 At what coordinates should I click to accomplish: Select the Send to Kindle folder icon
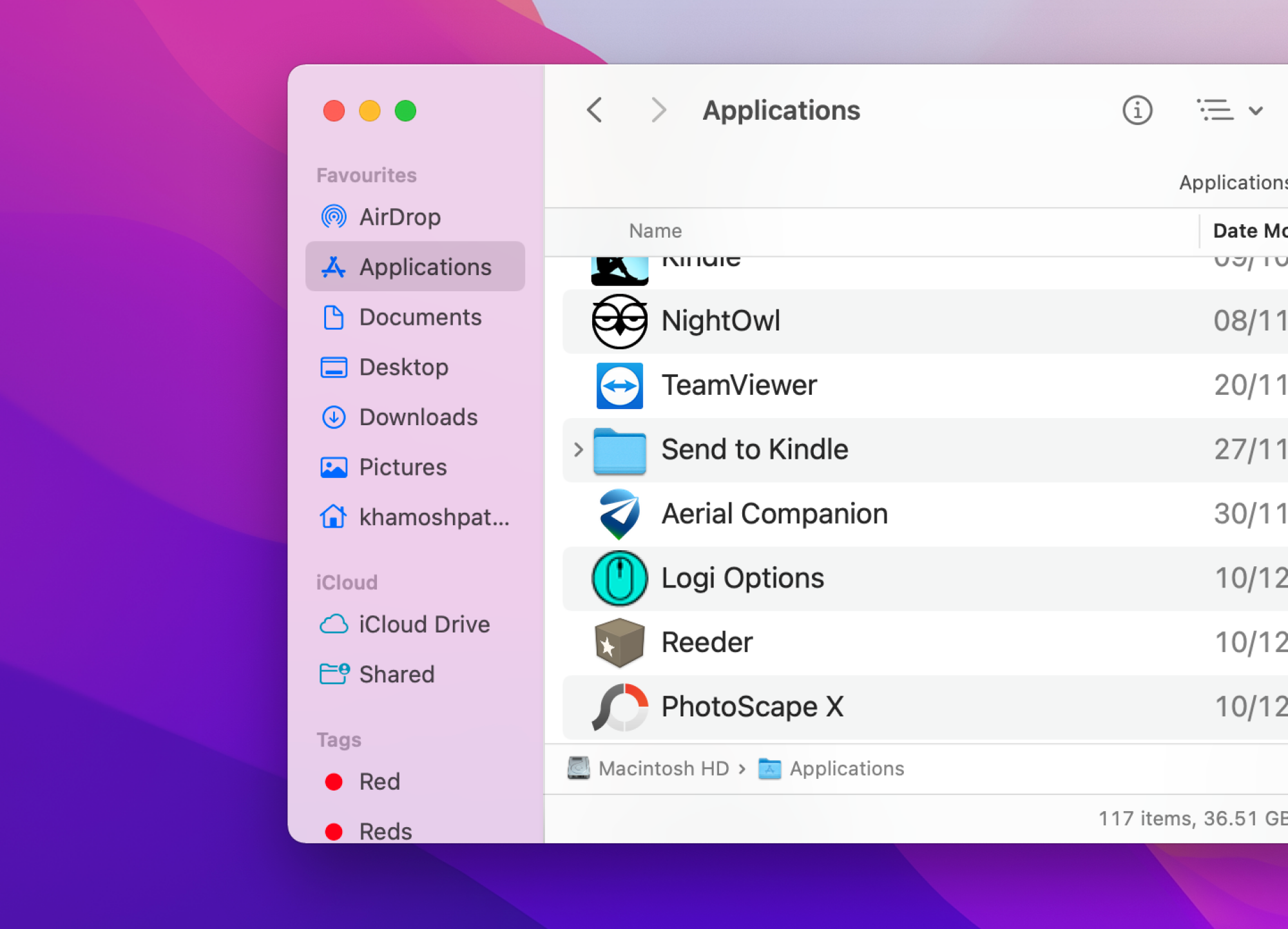coord(619,451)
